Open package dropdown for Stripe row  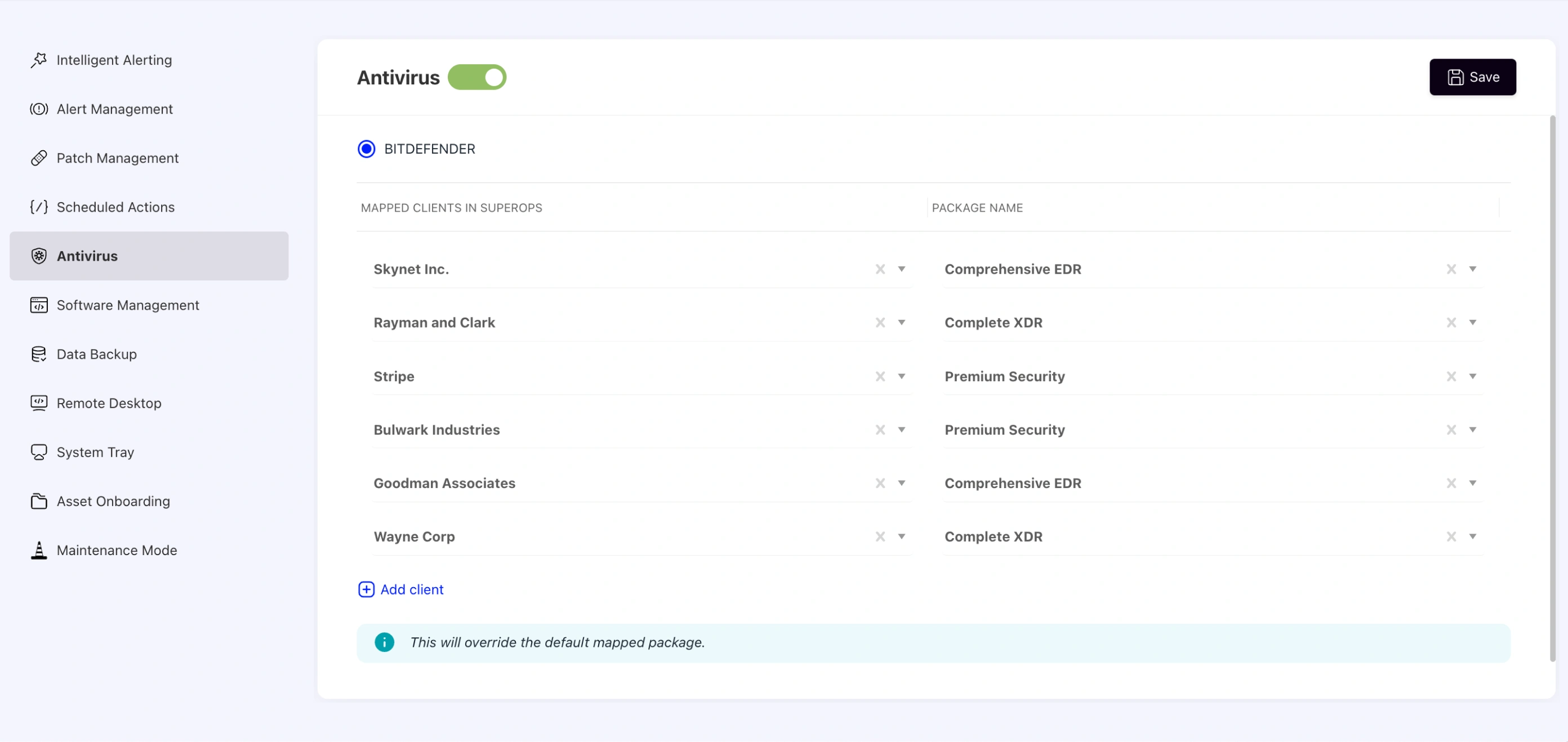coord(1472,377)
